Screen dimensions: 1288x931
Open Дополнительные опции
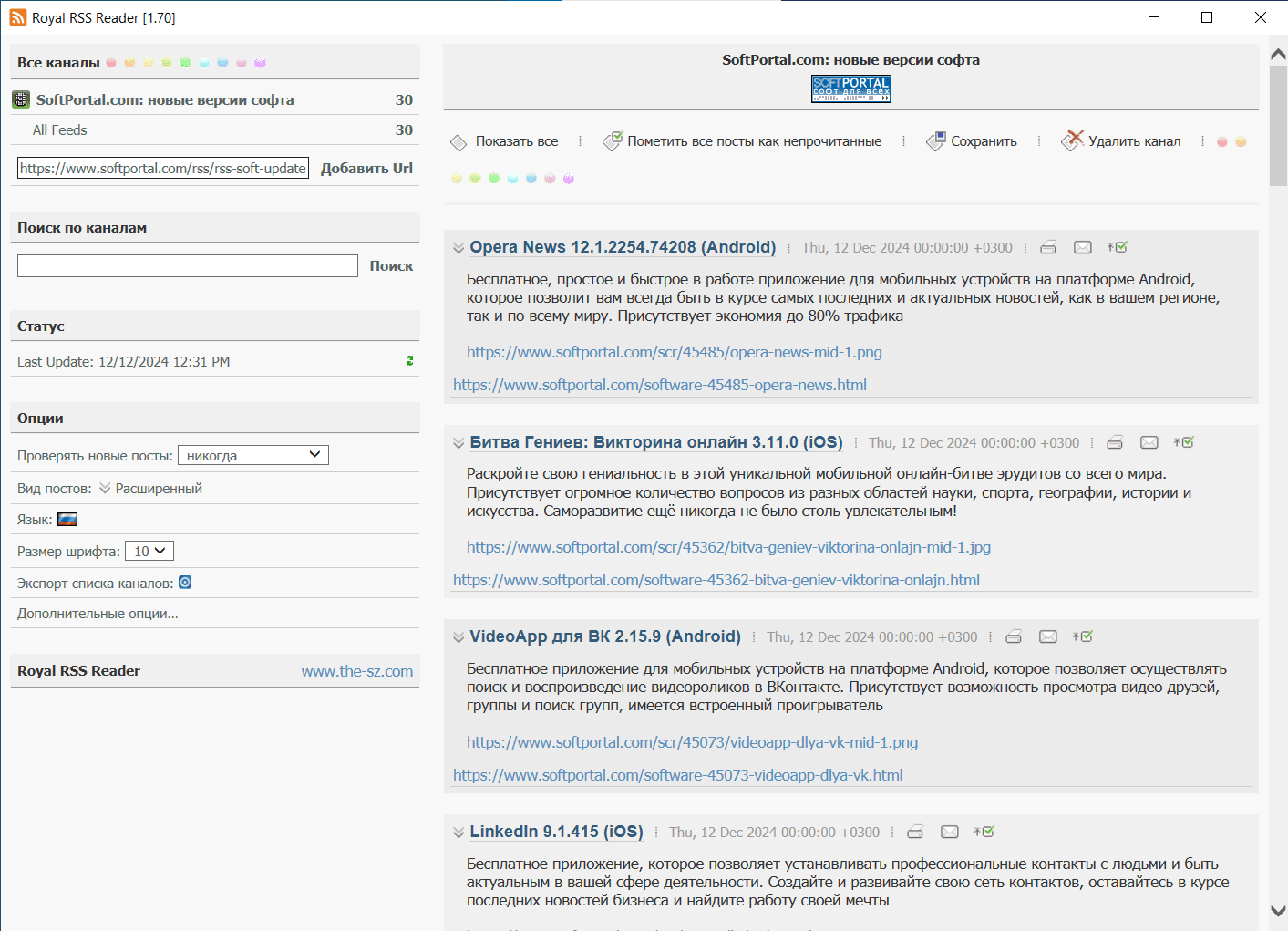98,614
